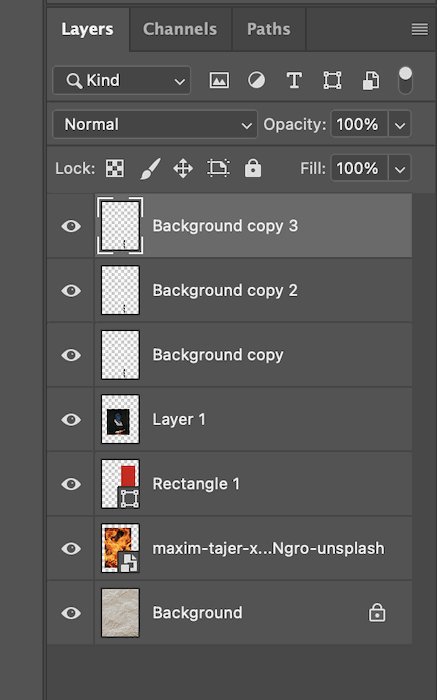Screen dimensions: 437x700
Task: Click the Lock all padlock icon
Action: click(x=253, y=168)
